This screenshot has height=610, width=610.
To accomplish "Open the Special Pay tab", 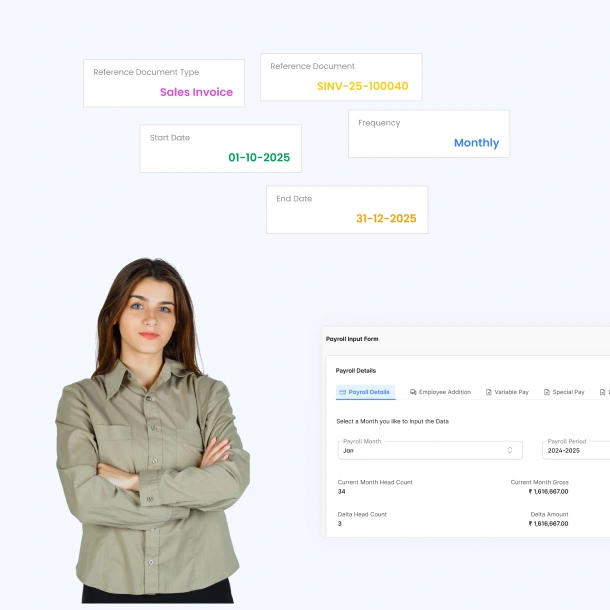I will pos(568,392).
